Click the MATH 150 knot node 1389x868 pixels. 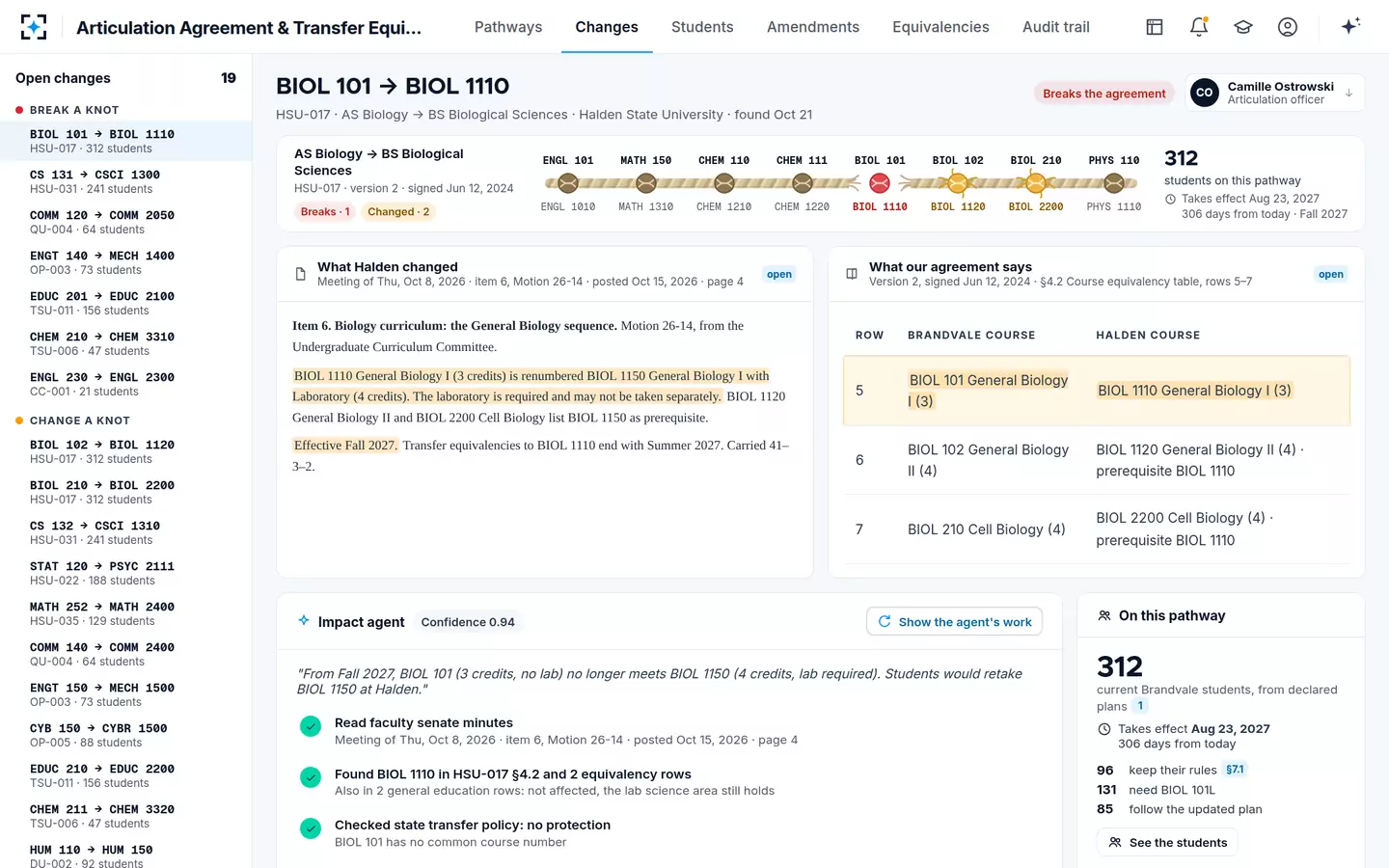(x=646, y=182)
